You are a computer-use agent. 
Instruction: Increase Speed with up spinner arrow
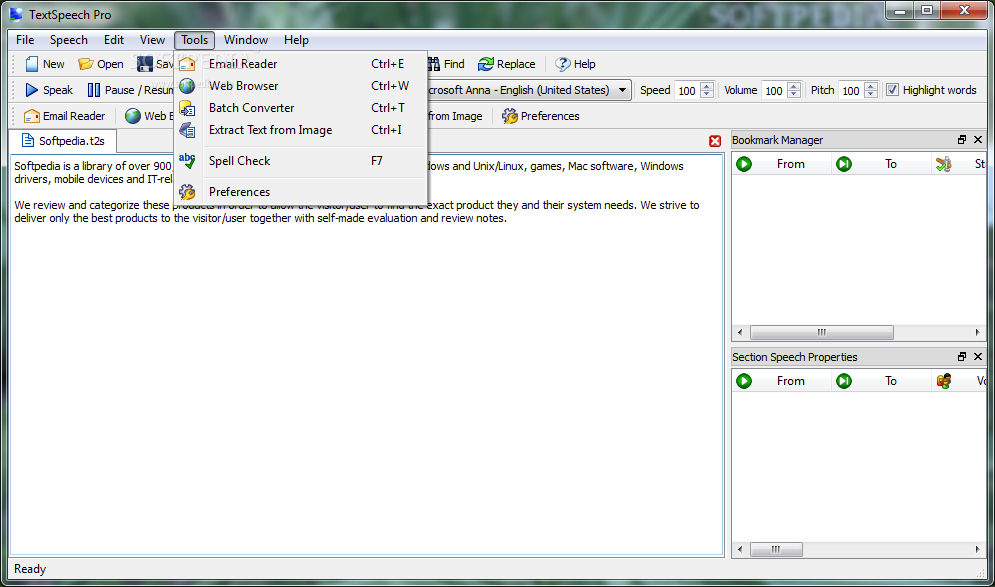click(707, 86)
